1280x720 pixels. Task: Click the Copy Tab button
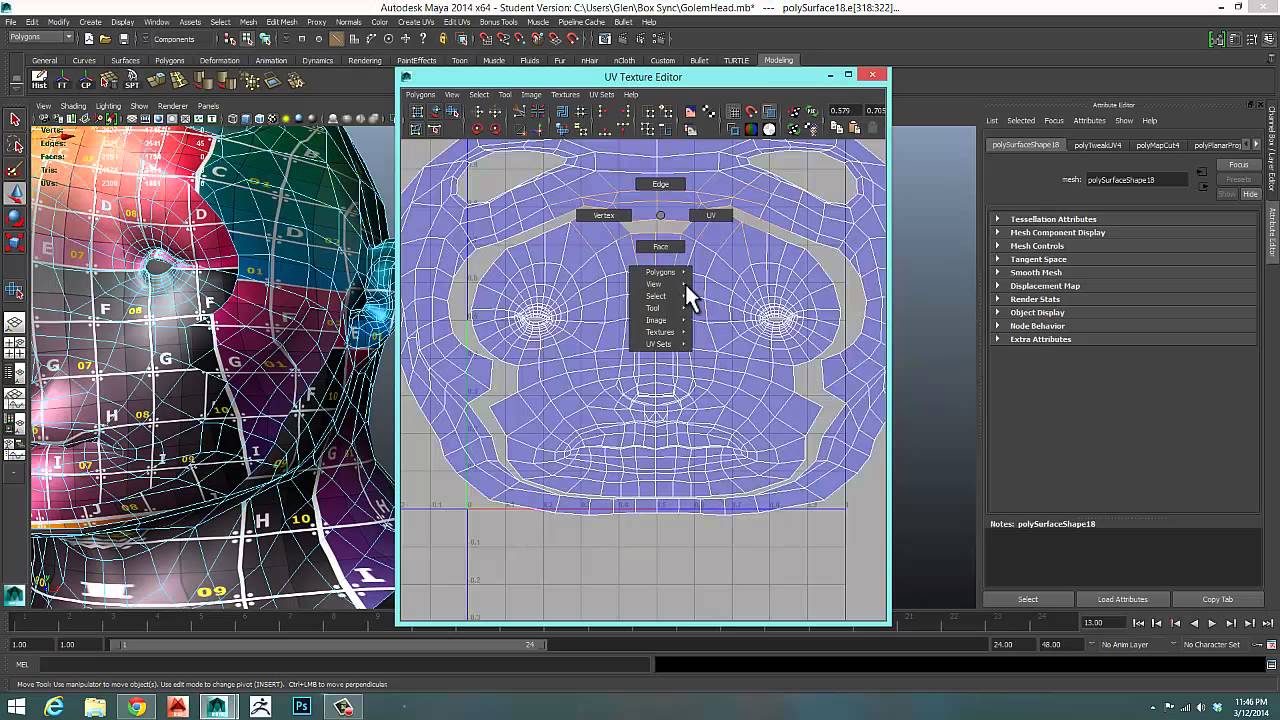tap(1217, 599)
